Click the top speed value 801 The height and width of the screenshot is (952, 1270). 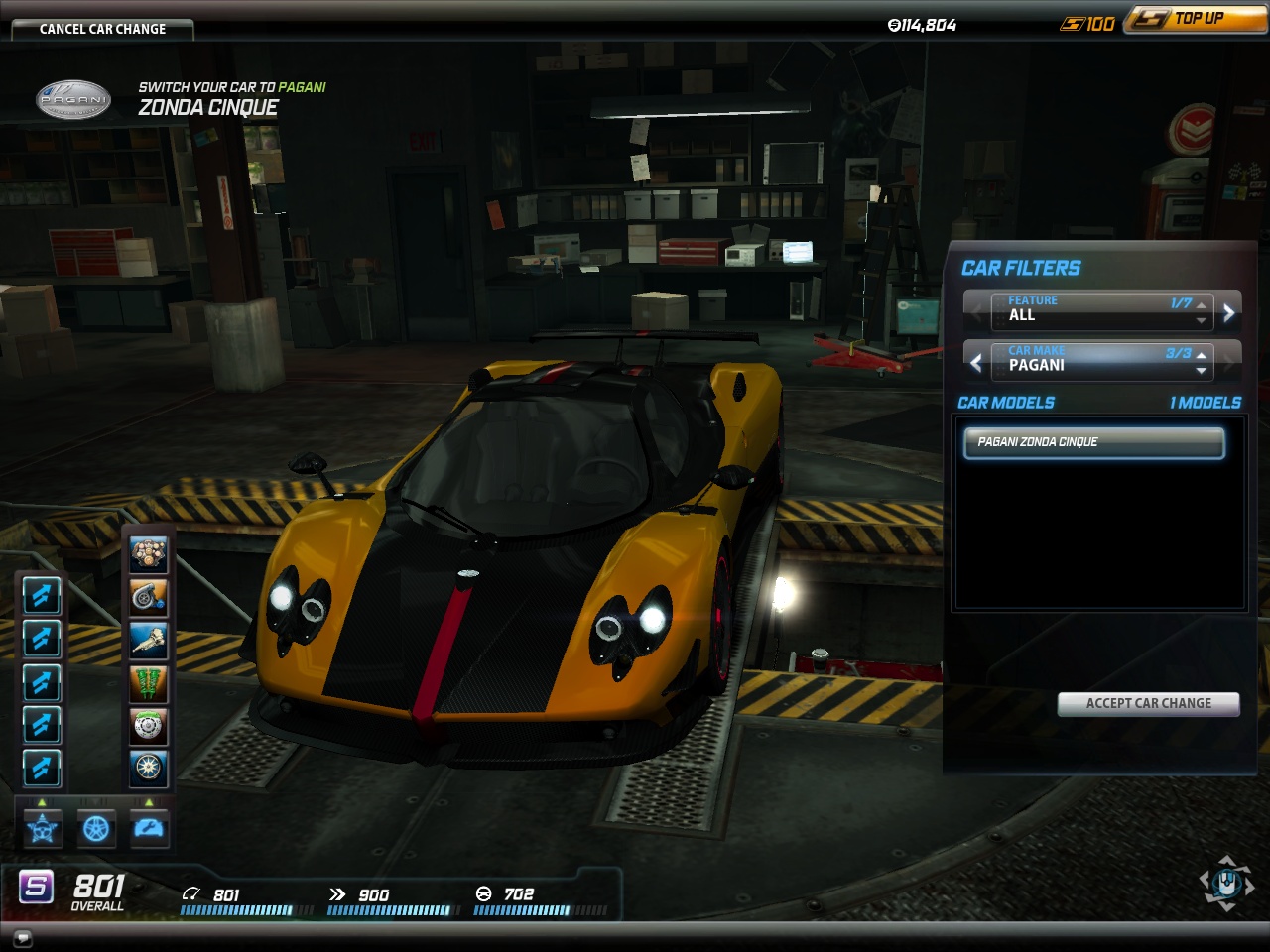click(x=226, y=894)
